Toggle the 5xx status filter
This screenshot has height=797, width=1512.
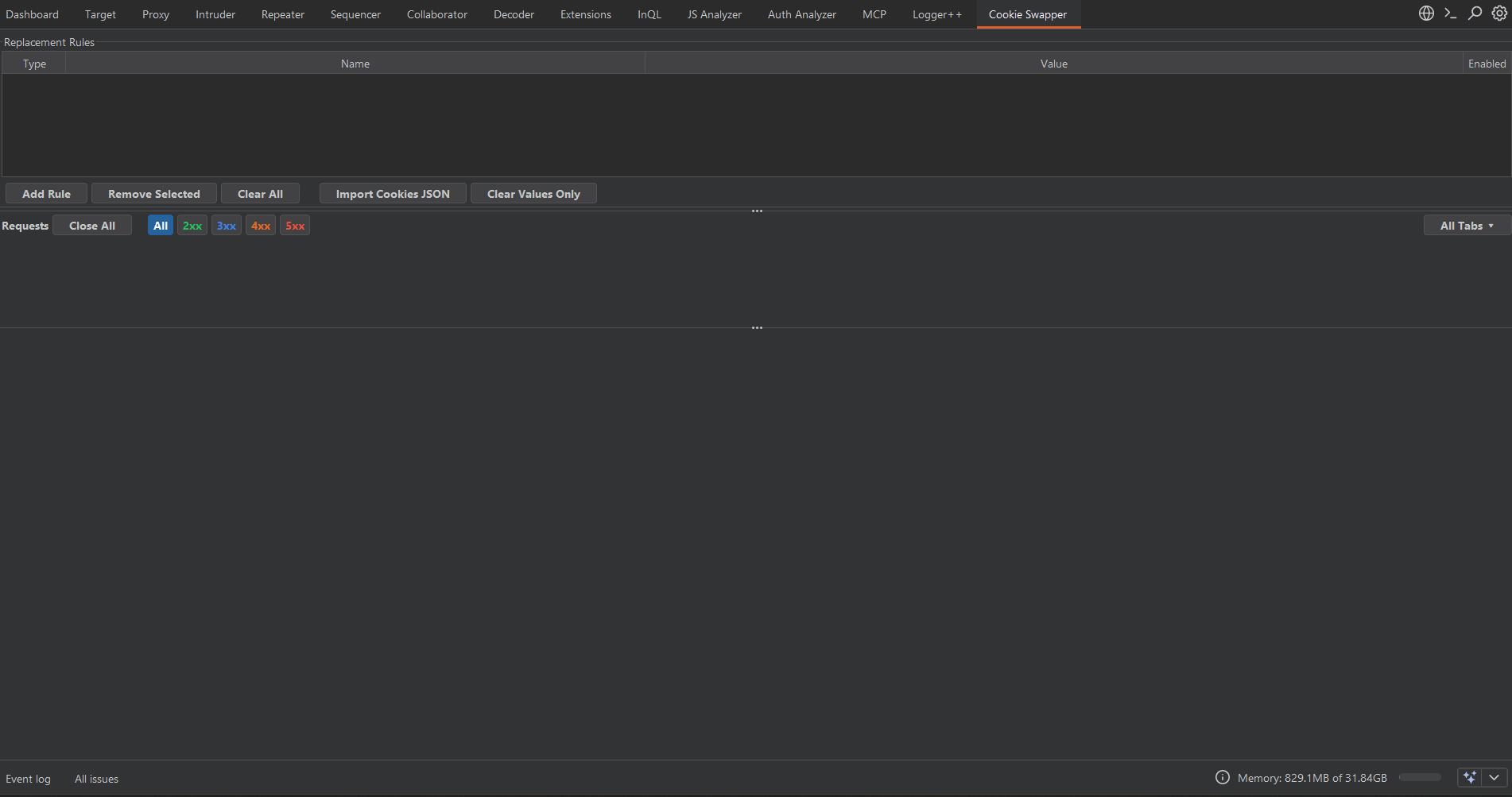coord(295,226)
